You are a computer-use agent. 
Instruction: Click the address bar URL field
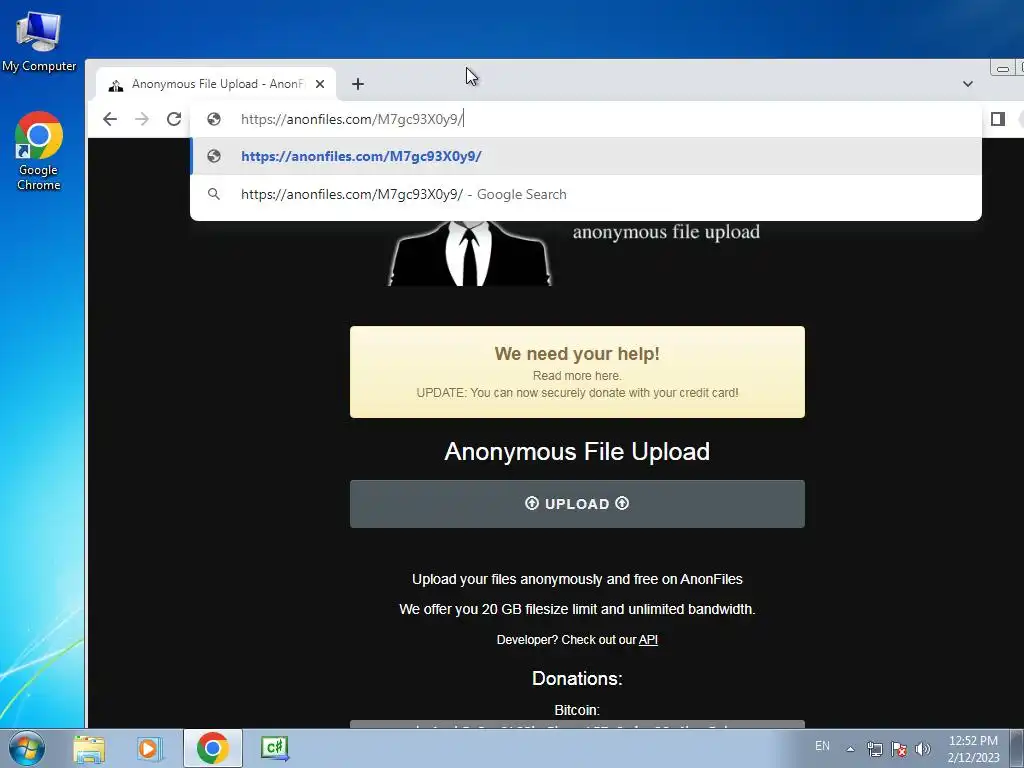click(x=586, y=119)
